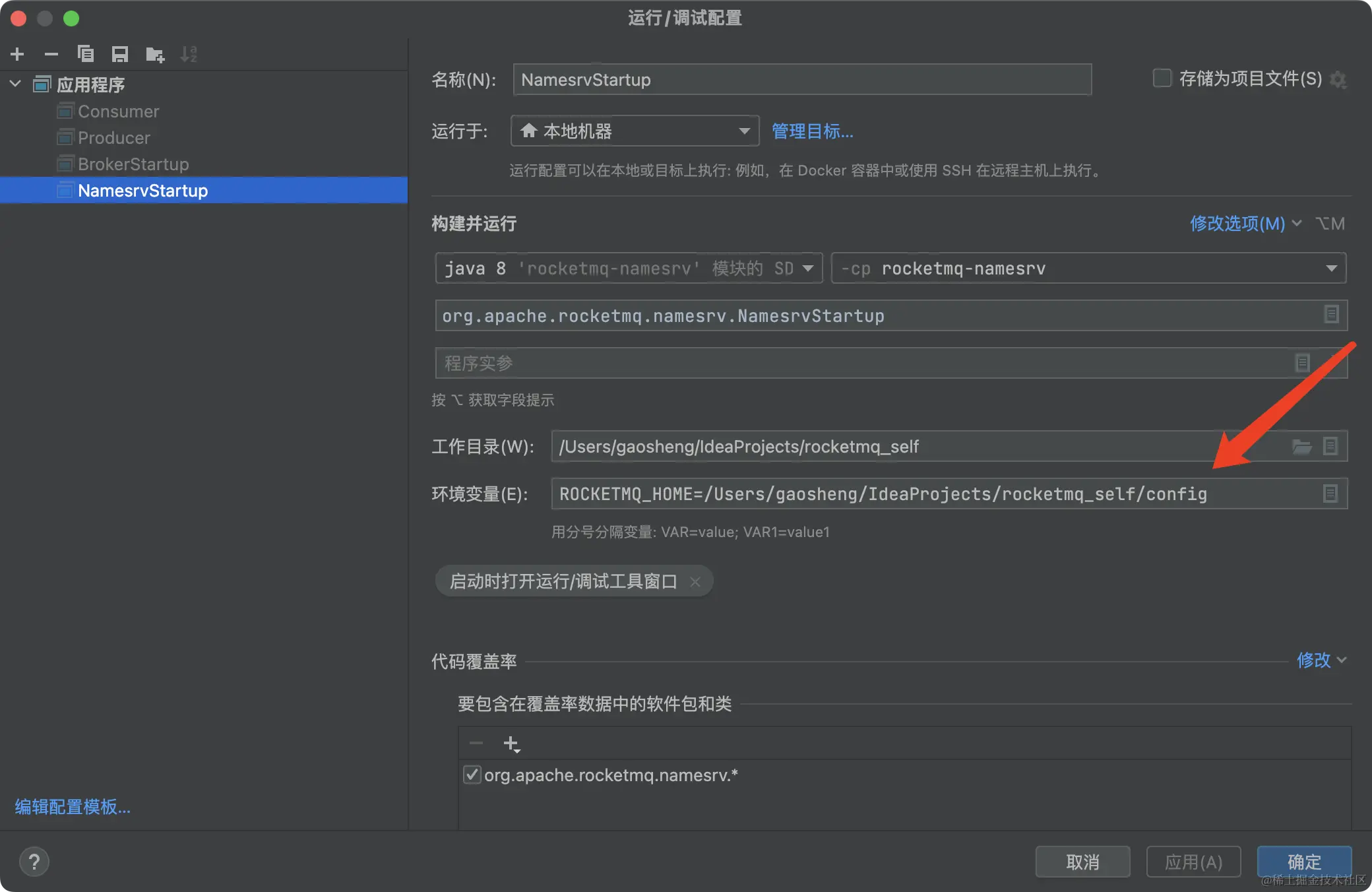Viewport: 1372px width, 892px height.
Task: Open the java 8 SDK module dropdown
Action: coord(628,269)
